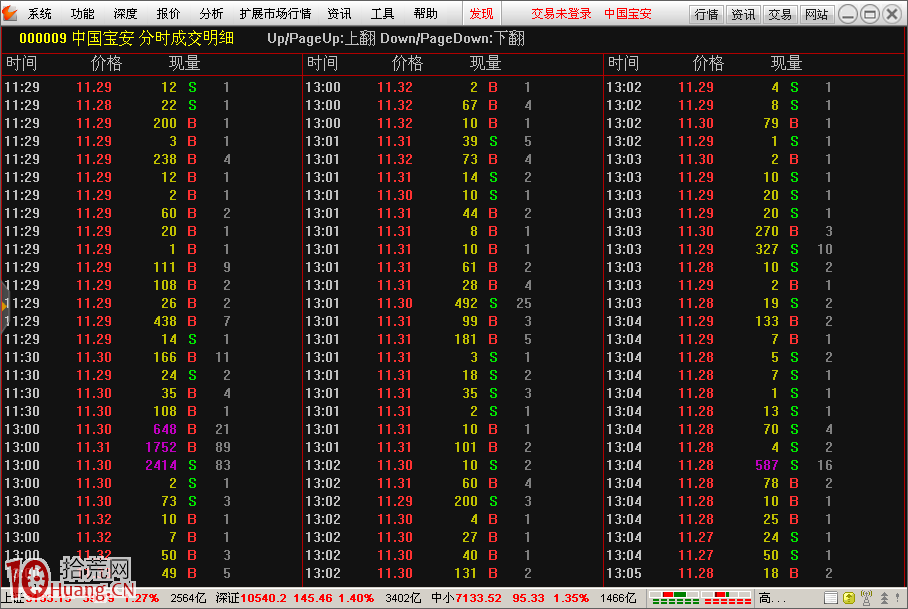Screen dimensions: 908x609
Task: Select the 11:30 trade with volume 166
Action: tap(152, 357)
